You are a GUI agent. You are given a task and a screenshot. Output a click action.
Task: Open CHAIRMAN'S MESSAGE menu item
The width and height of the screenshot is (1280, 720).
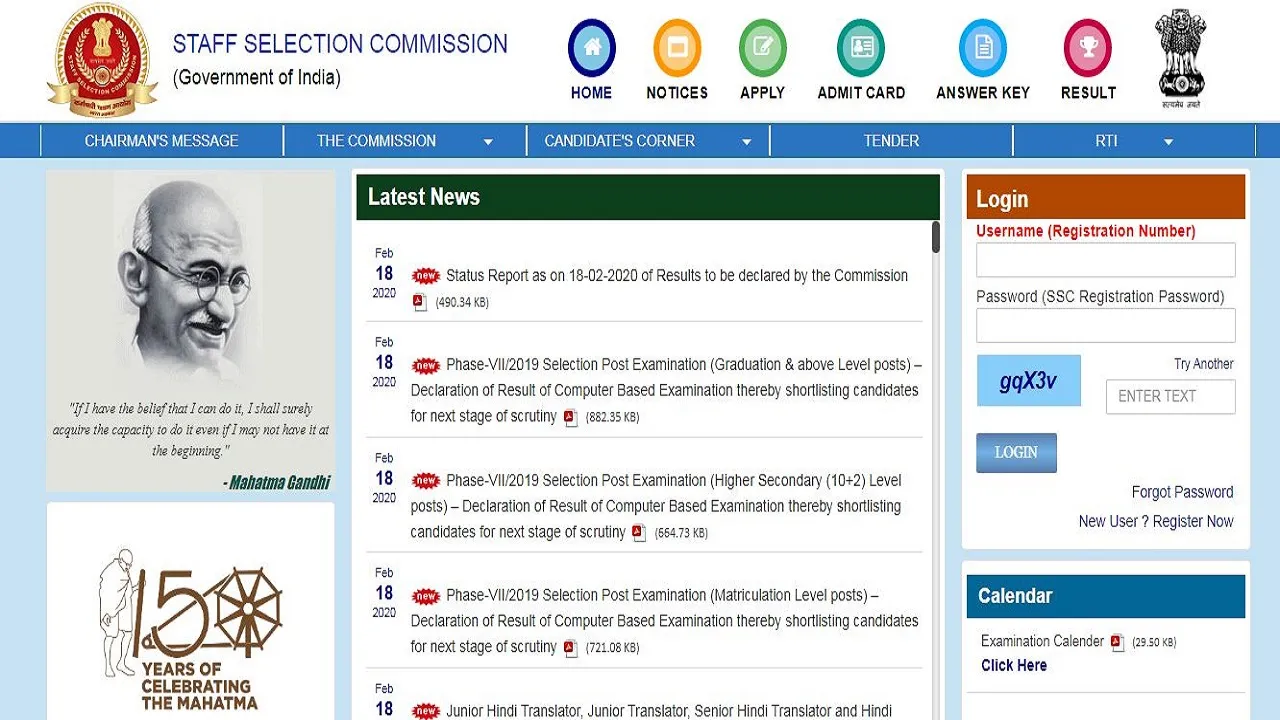tap(162, 141)
